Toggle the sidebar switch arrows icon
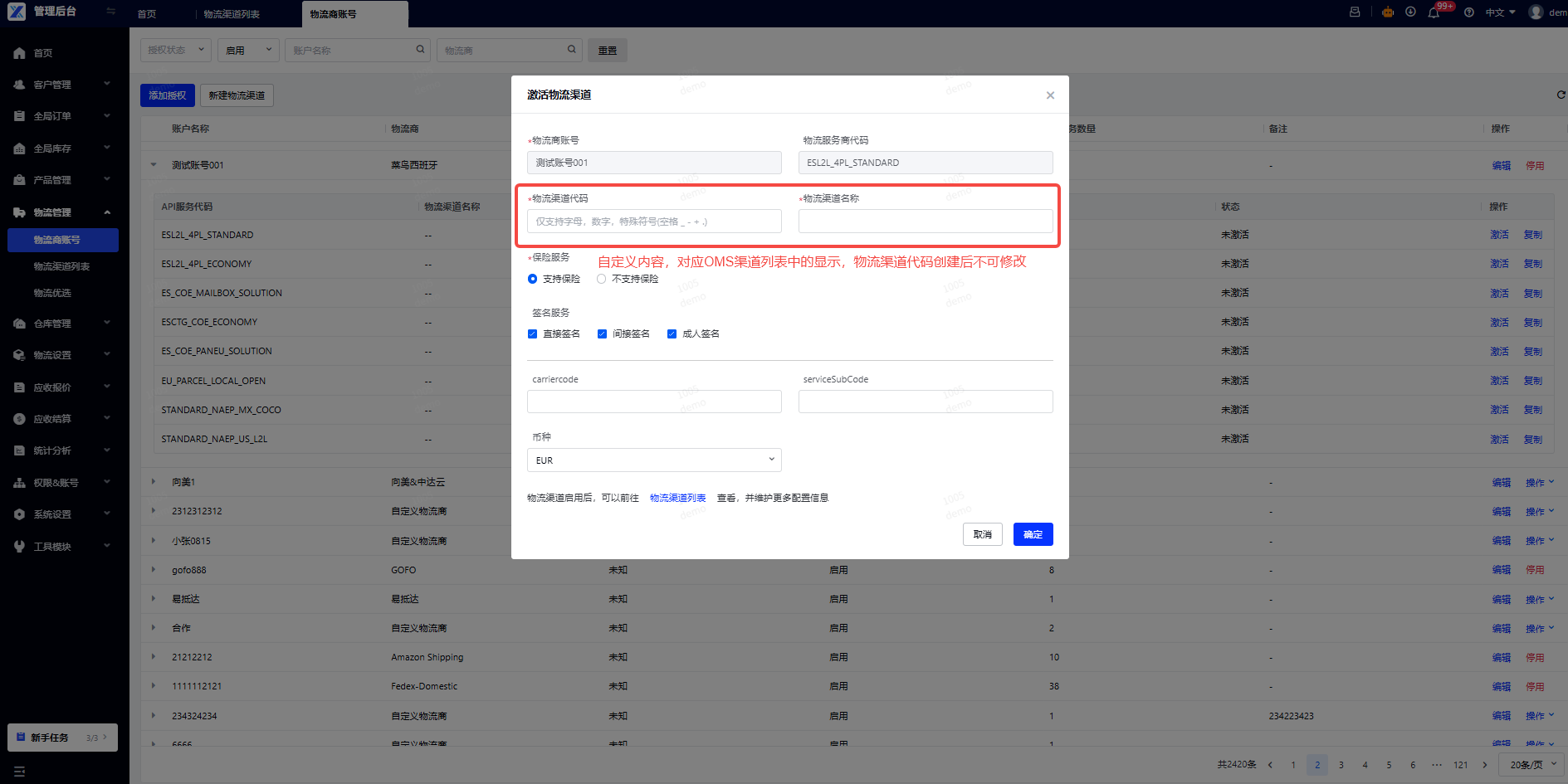The image size is (1568, 784). coord(111,12)
